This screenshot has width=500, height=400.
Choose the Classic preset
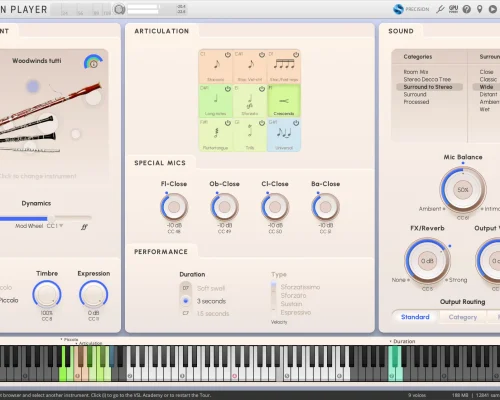(x=488, y=79)
